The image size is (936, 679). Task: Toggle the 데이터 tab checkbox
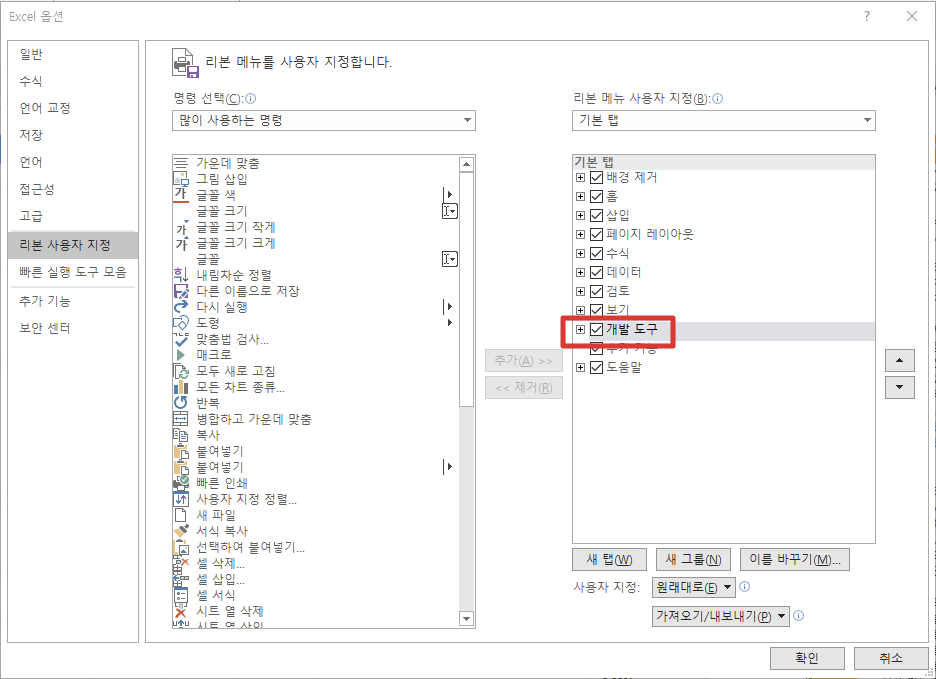coord(596,272)
